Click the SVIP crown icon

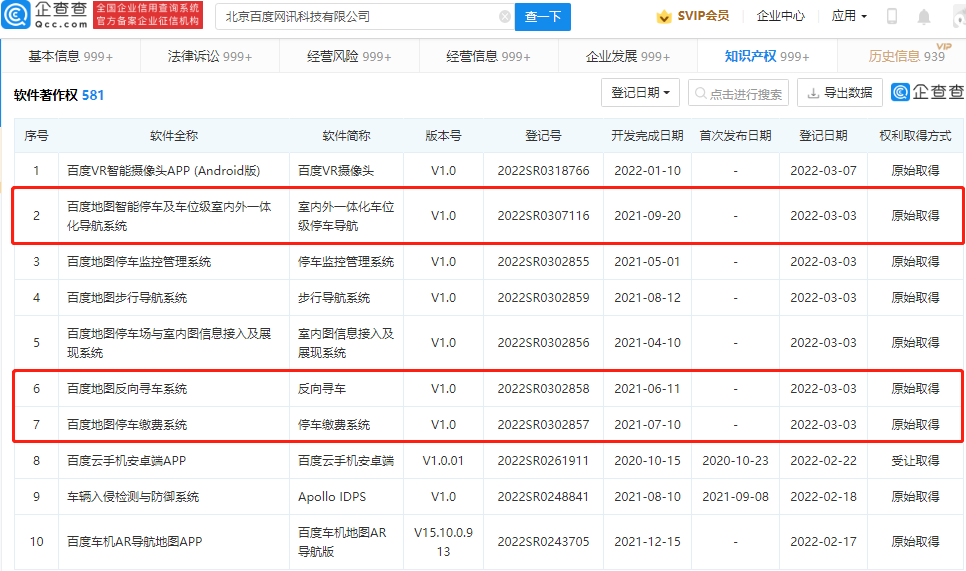tap(663, 16)
